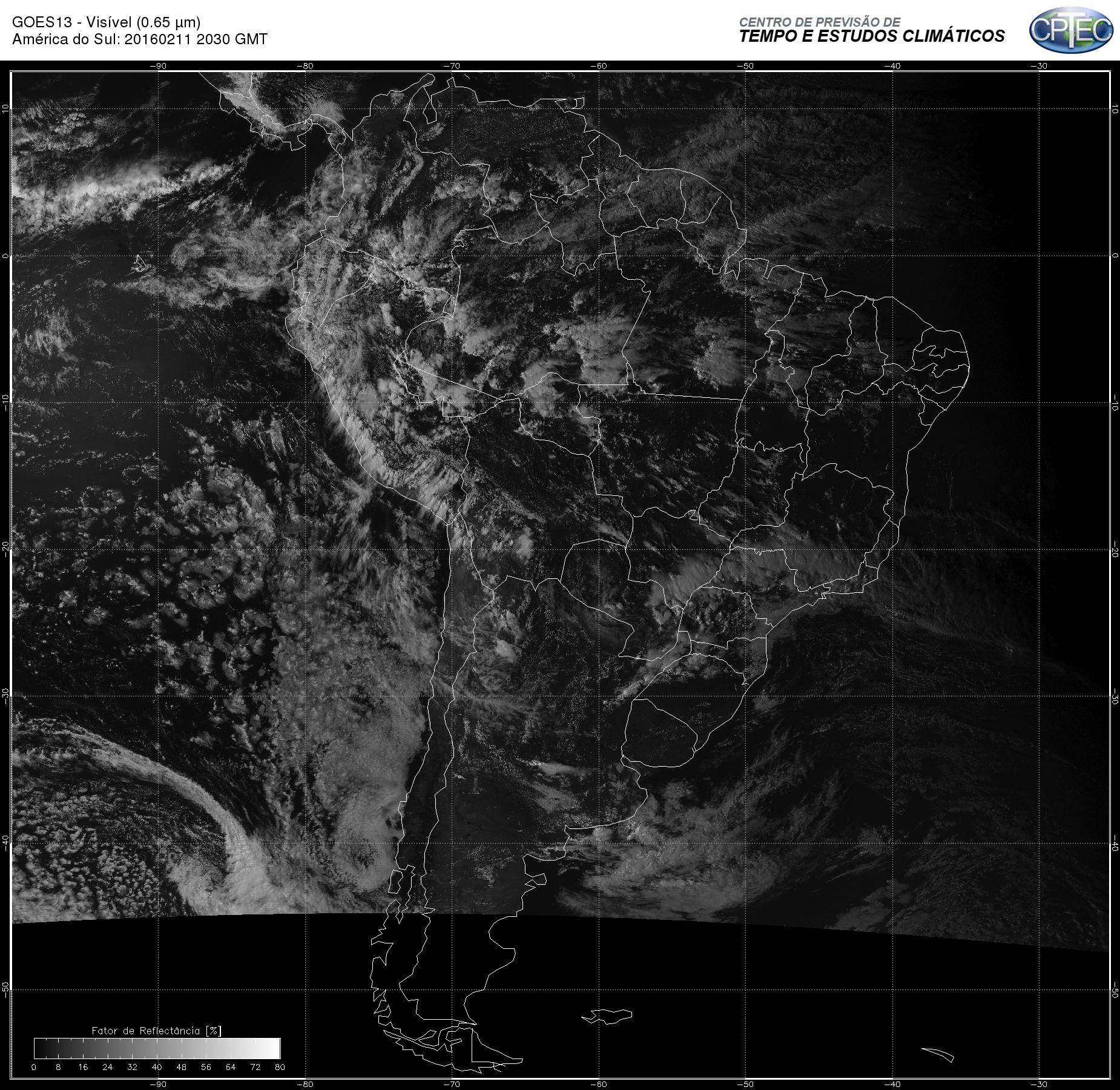Select the 'GOES13 - Visível (0.65 µm)' title text

(x=106, y=22)
